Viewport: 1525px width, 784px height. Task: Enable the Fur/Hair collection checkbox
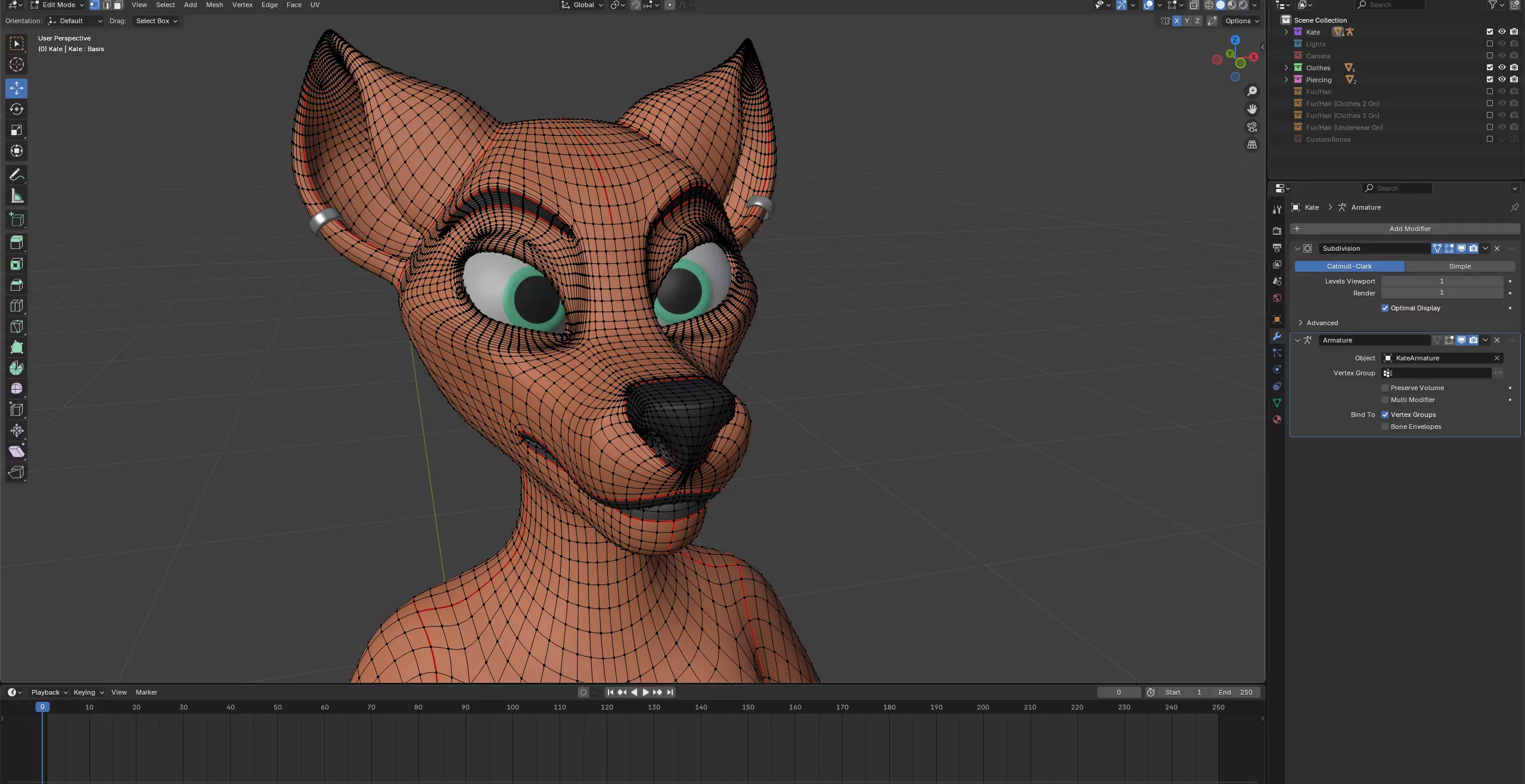(1490, 92)
